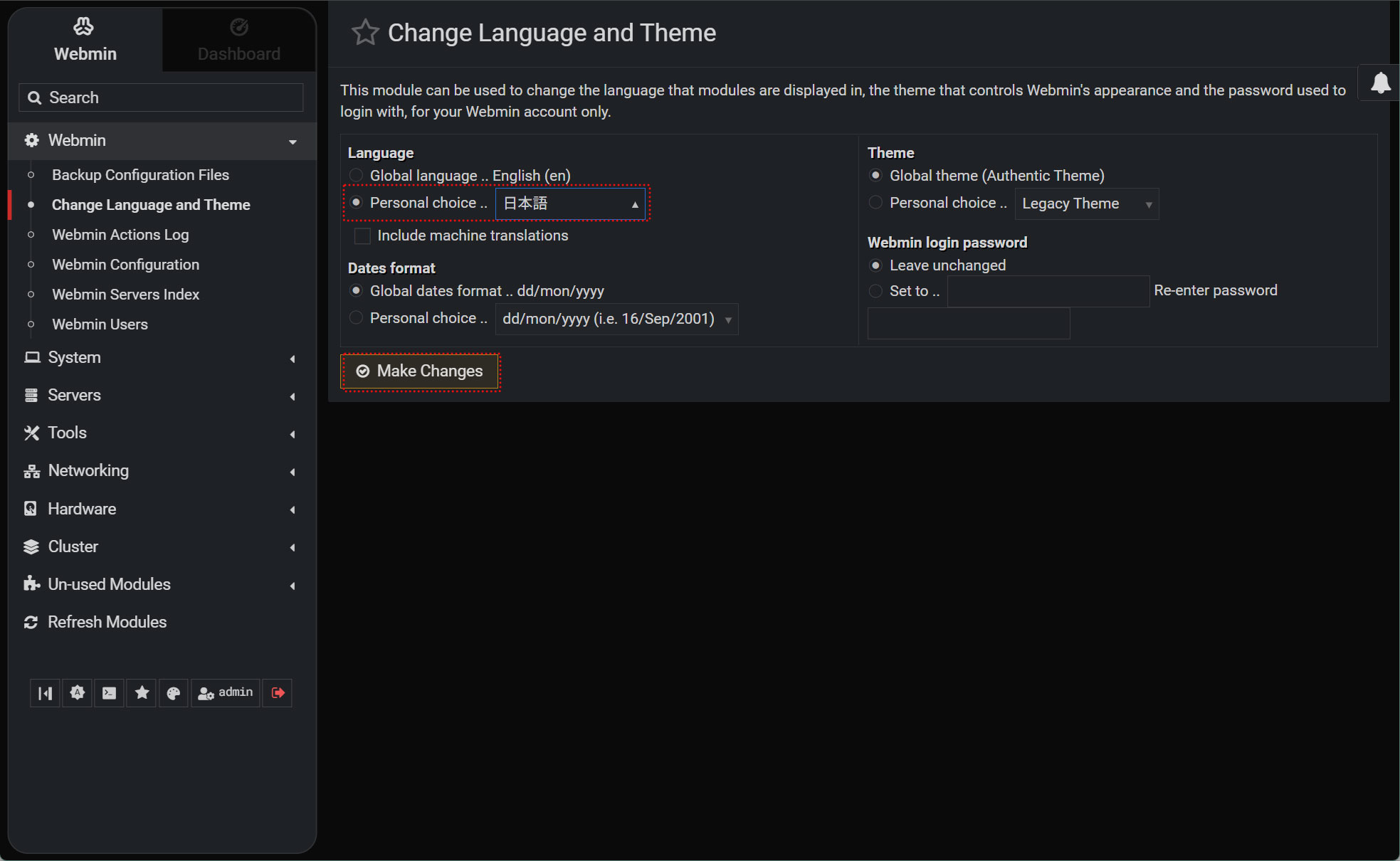This screenshot has width=1400, height=861.
Task: Open the command shell terminal icon
Action: [x=109, y=693]
